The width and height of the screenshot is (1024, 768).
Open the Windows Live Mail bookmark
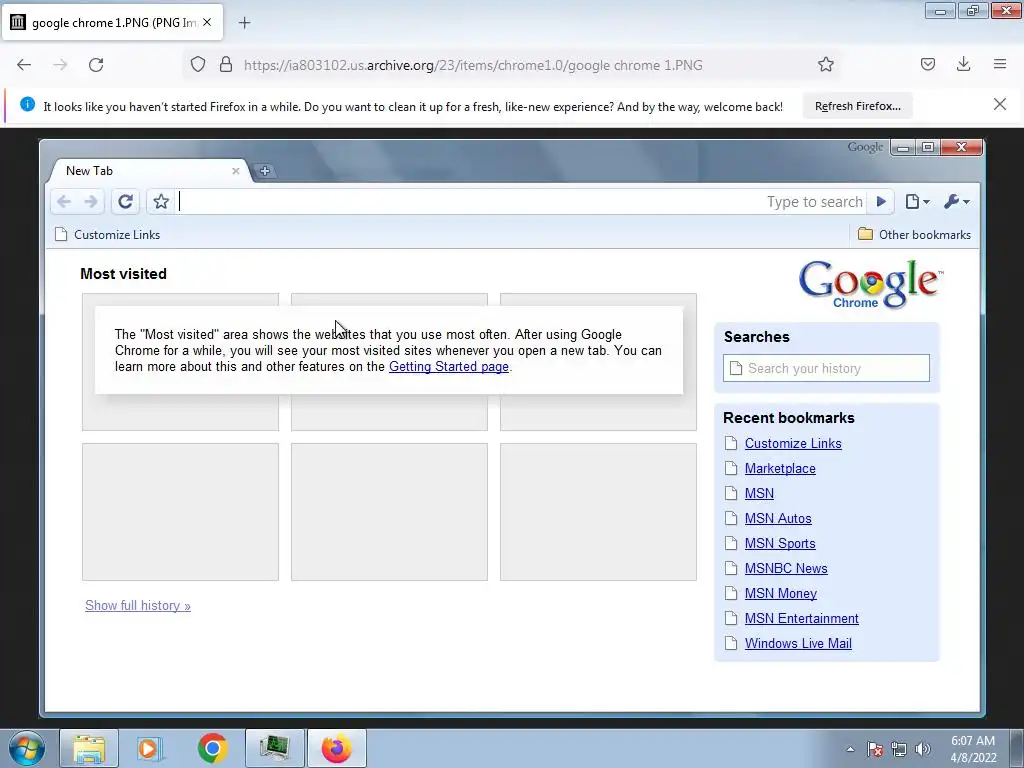(798, 643)
